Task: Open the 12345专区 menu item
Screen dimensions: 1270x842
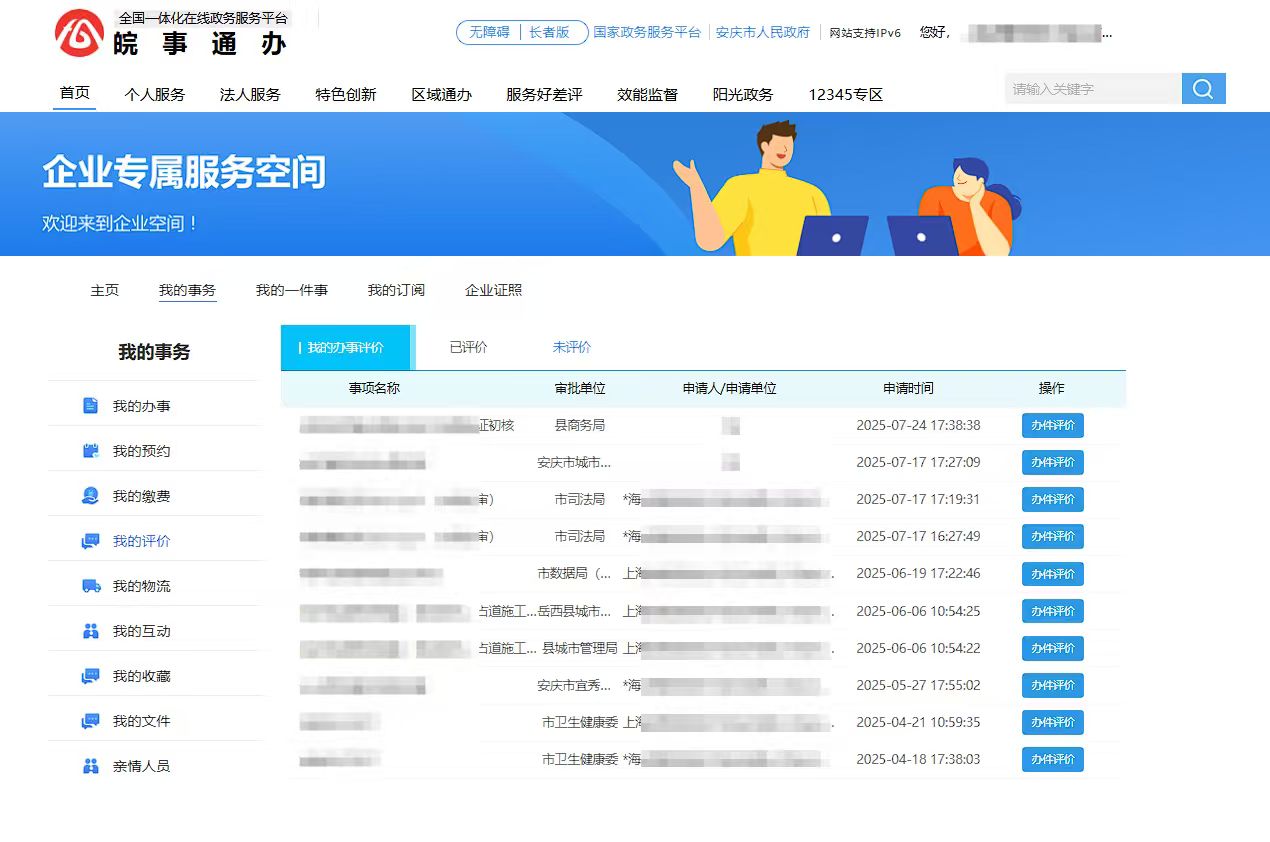Action: 845,95
